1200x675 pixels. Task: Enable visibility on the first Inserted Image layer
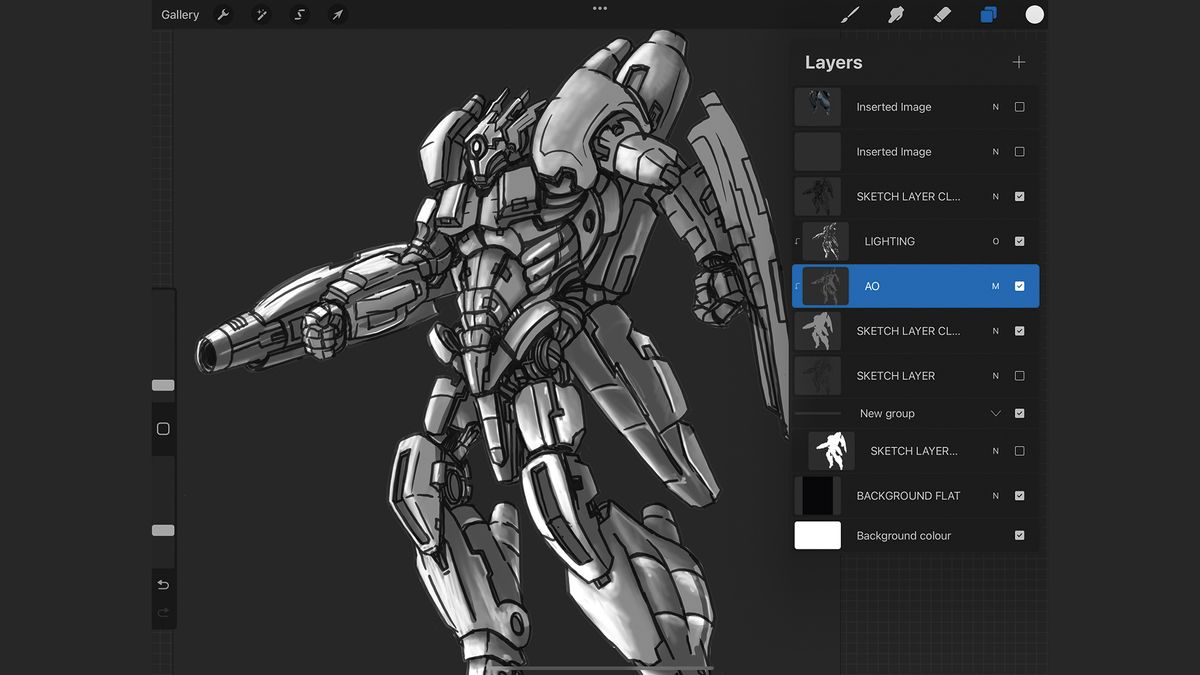[x=1020, y=106]
